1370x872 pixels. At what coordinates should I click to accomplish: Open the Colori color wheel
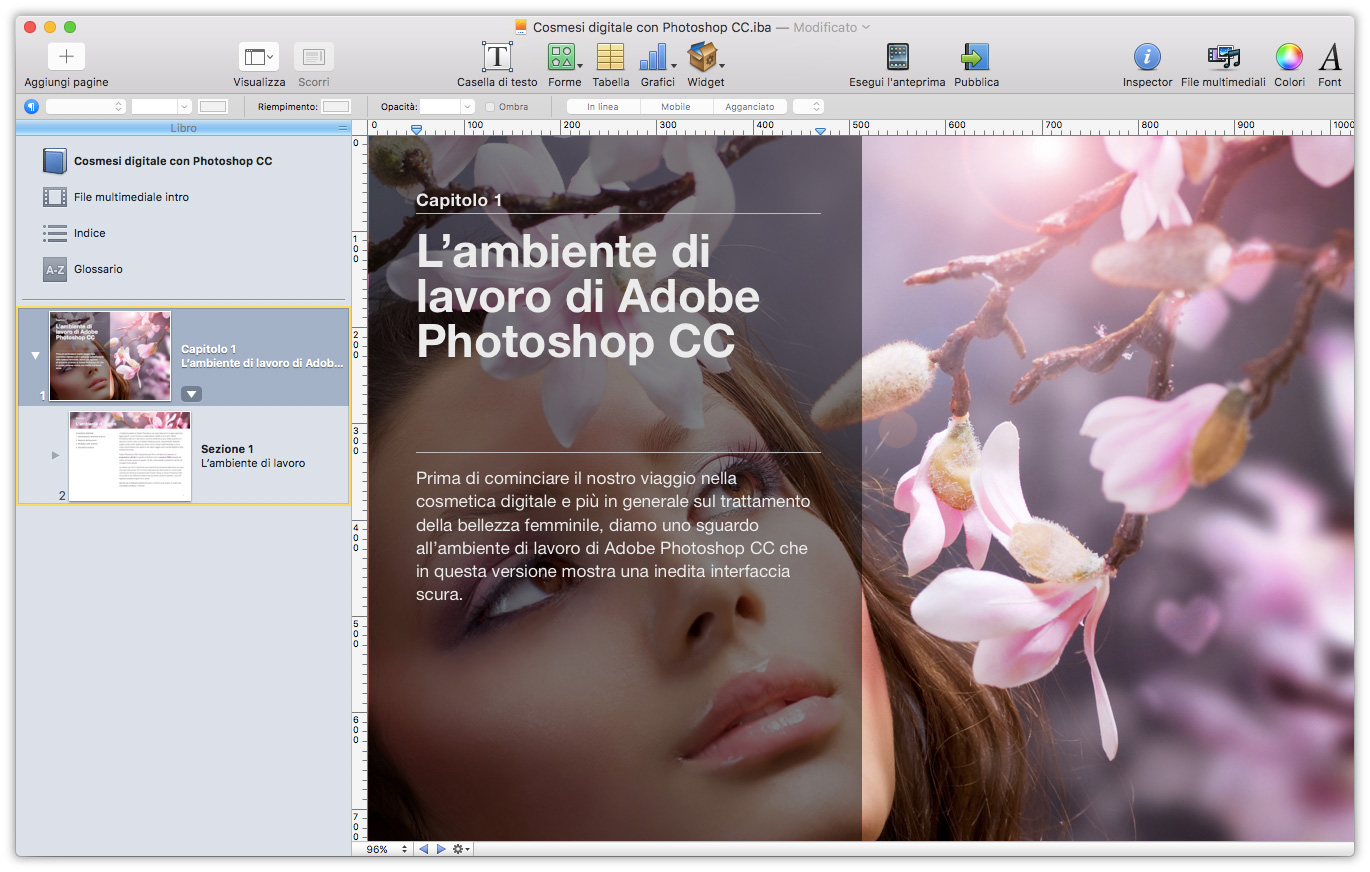[x=1289, y=57]
